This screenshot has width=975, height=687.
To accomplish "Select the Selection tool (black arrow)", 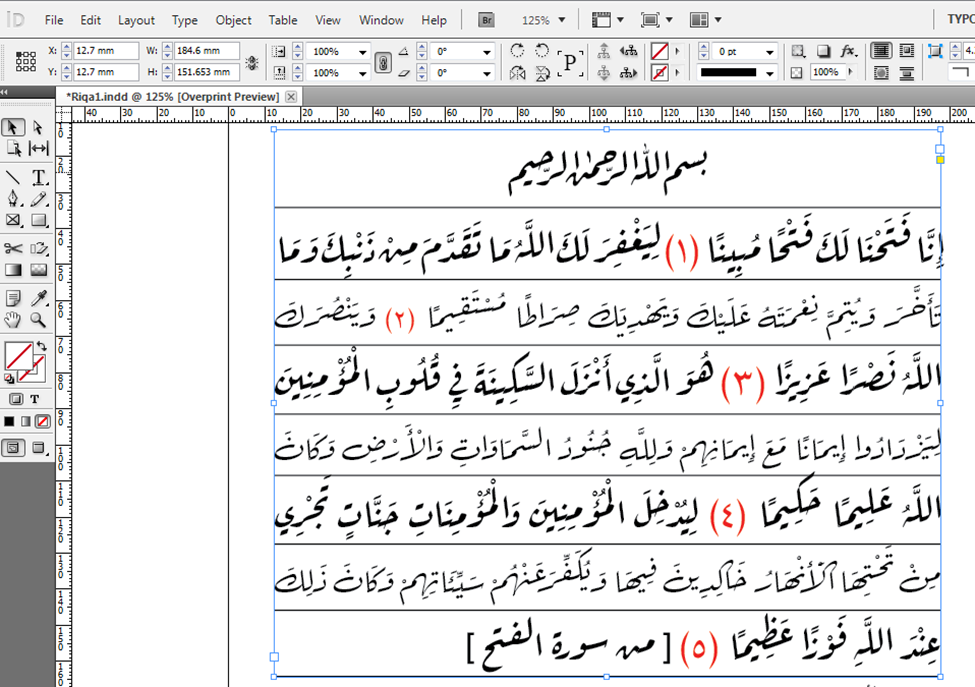I will (x=12, y=127).
